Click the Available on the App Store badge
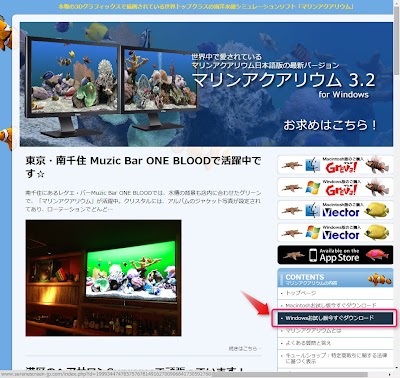Screen dimensions: 400x378 (335, 255)
